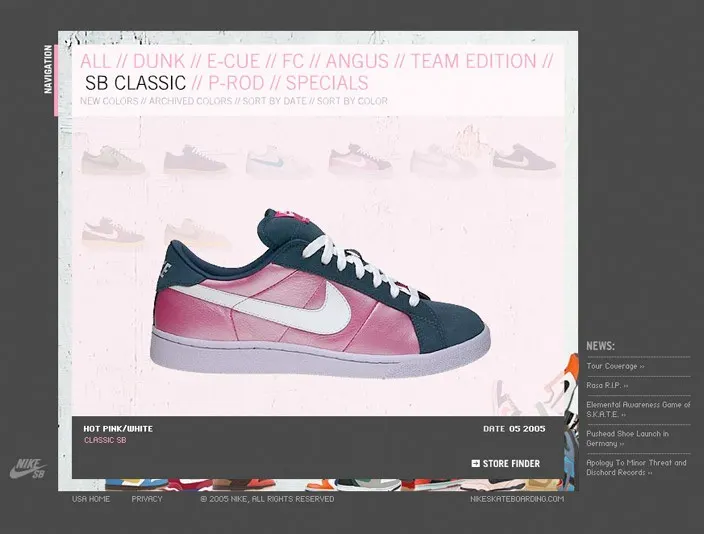Select the DUNK category
Image resolution: width=704 pixels, height=534 pixels.
159,61
